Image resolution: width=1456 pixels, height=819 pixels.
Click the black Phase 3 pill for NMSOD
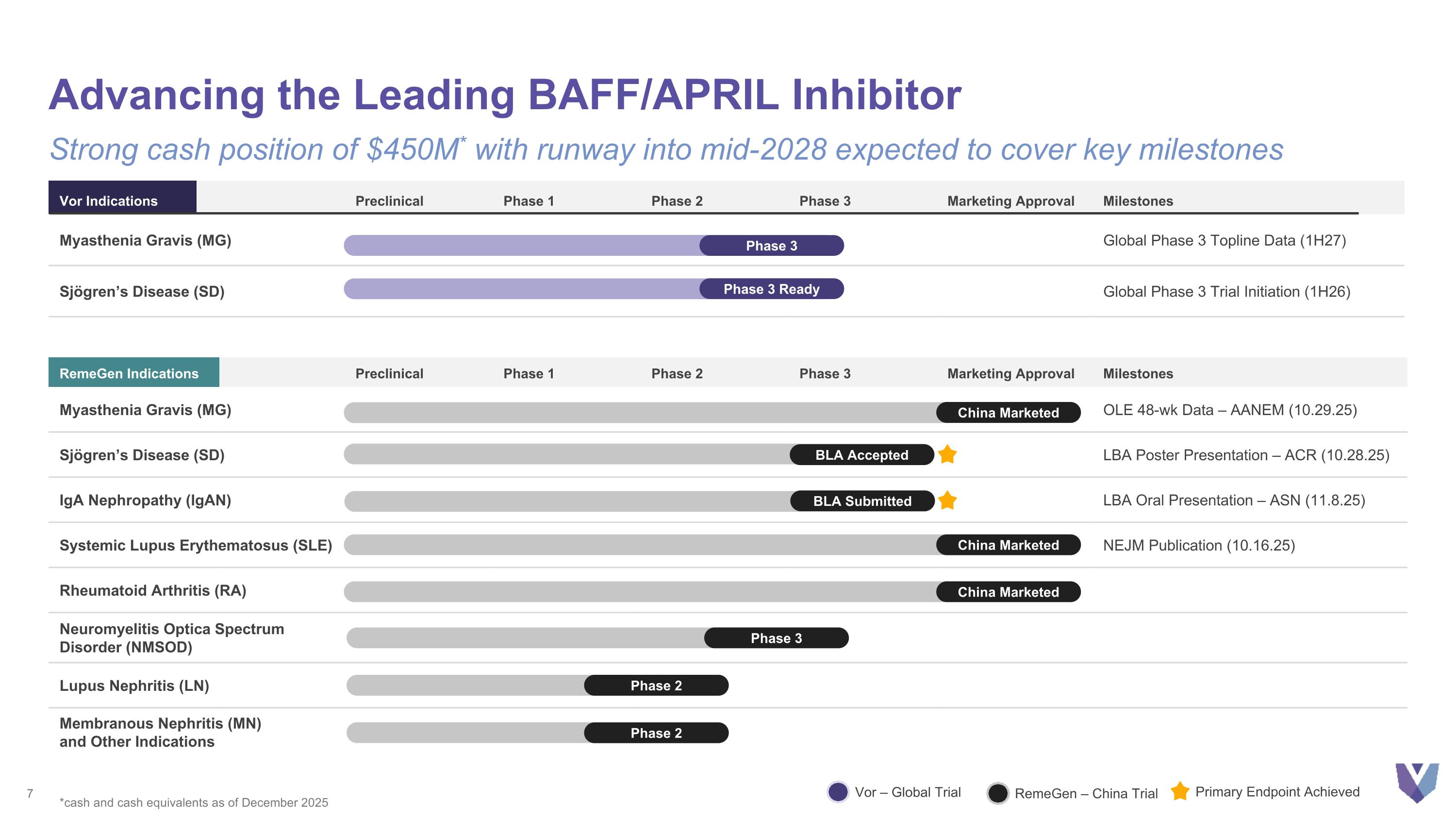pyautogui.click(x=776, y=637)
